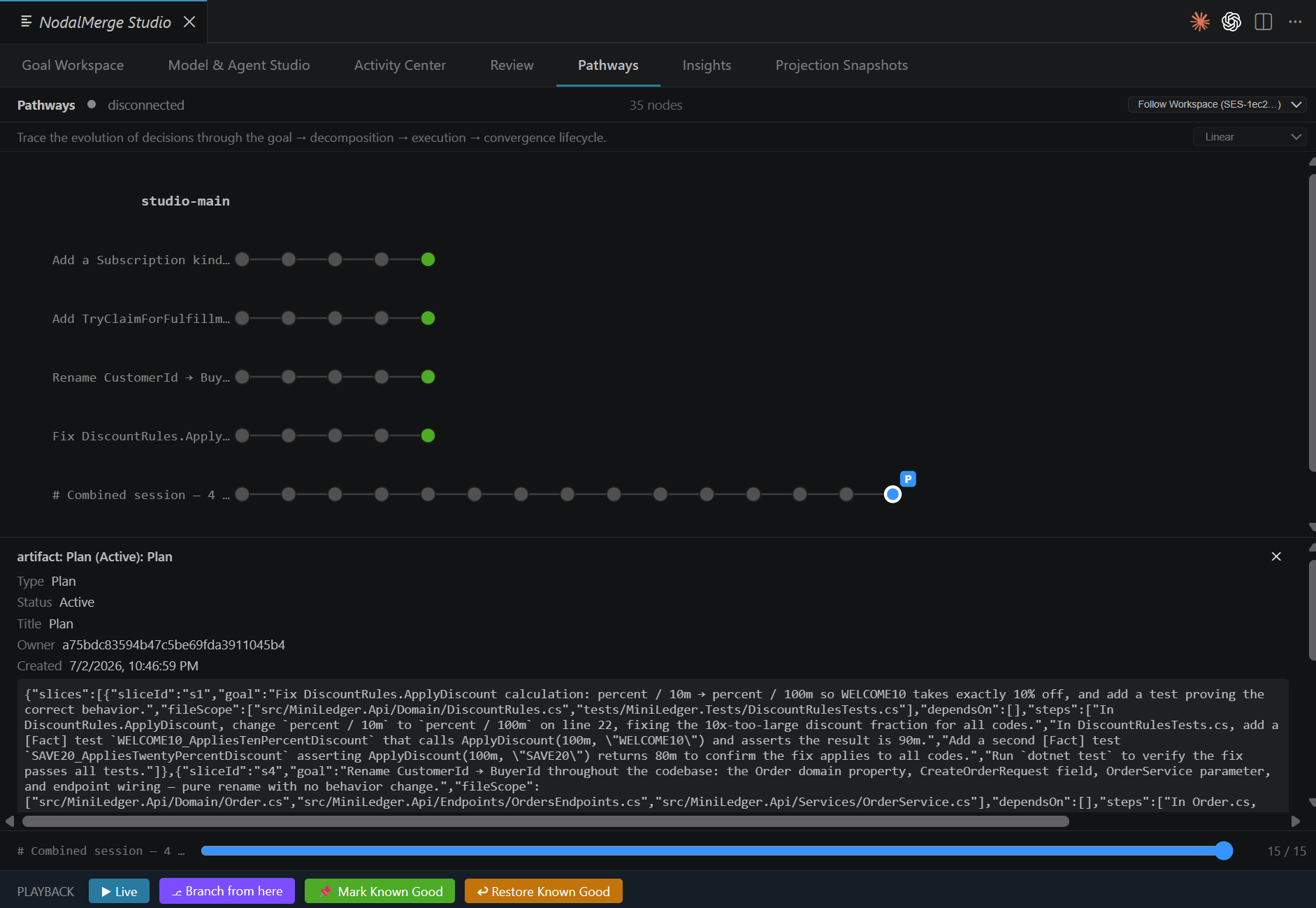Viewport: 1316px width, 908px height.
Task: Select green final node of Fix DiscountRules.Apply row
Action: 428,435
